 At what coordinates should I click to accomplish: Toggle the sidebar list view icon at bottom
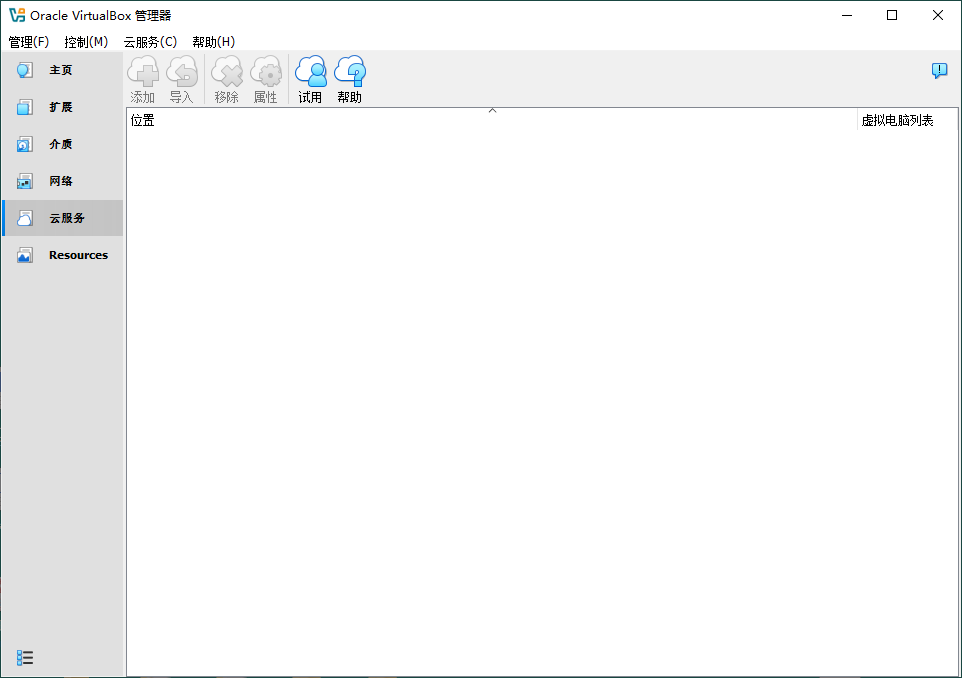click(x=25, y=657)
